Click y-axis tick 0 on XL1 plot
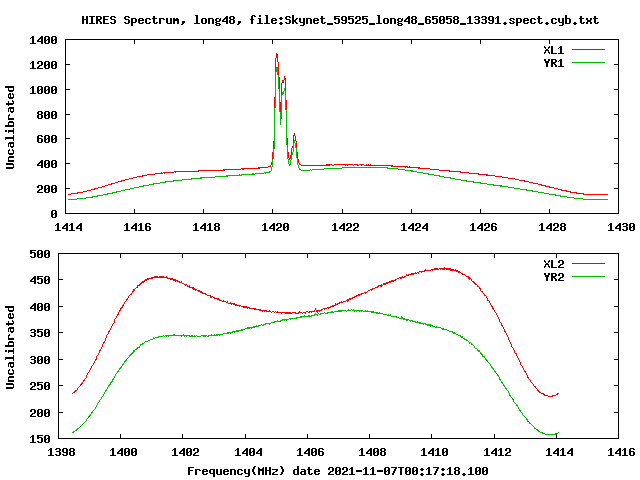The image size is (640, 480). [54, 214]
